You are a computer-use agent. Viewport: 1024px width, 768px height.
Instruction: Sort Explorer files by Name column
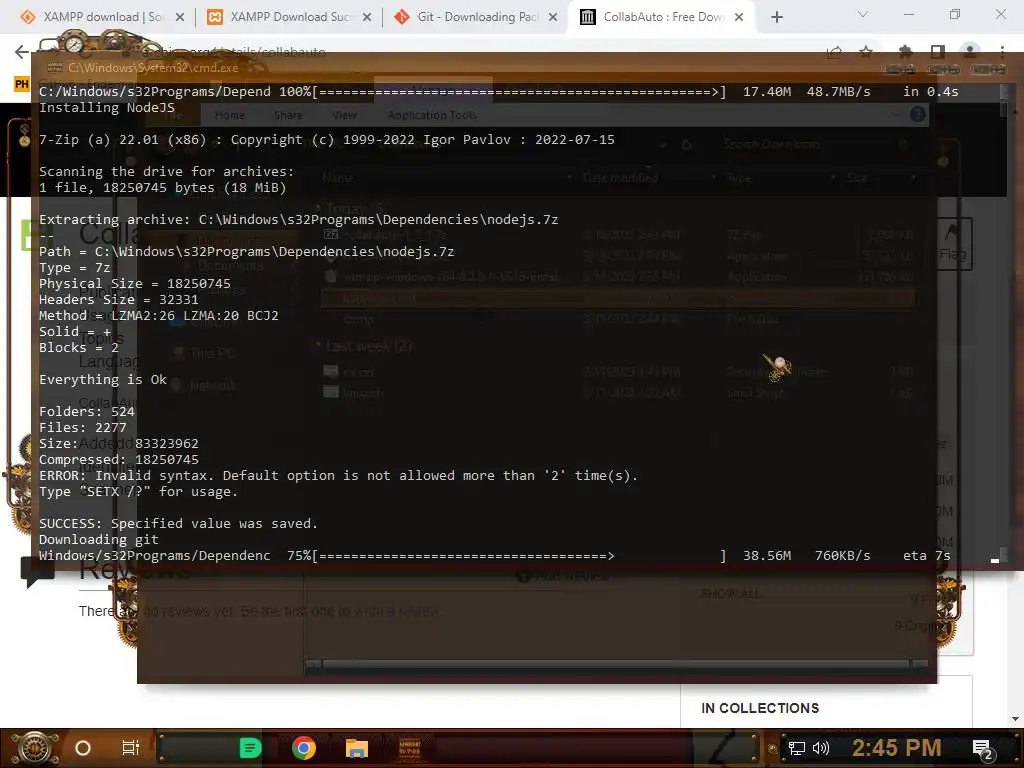coord(338,178)
